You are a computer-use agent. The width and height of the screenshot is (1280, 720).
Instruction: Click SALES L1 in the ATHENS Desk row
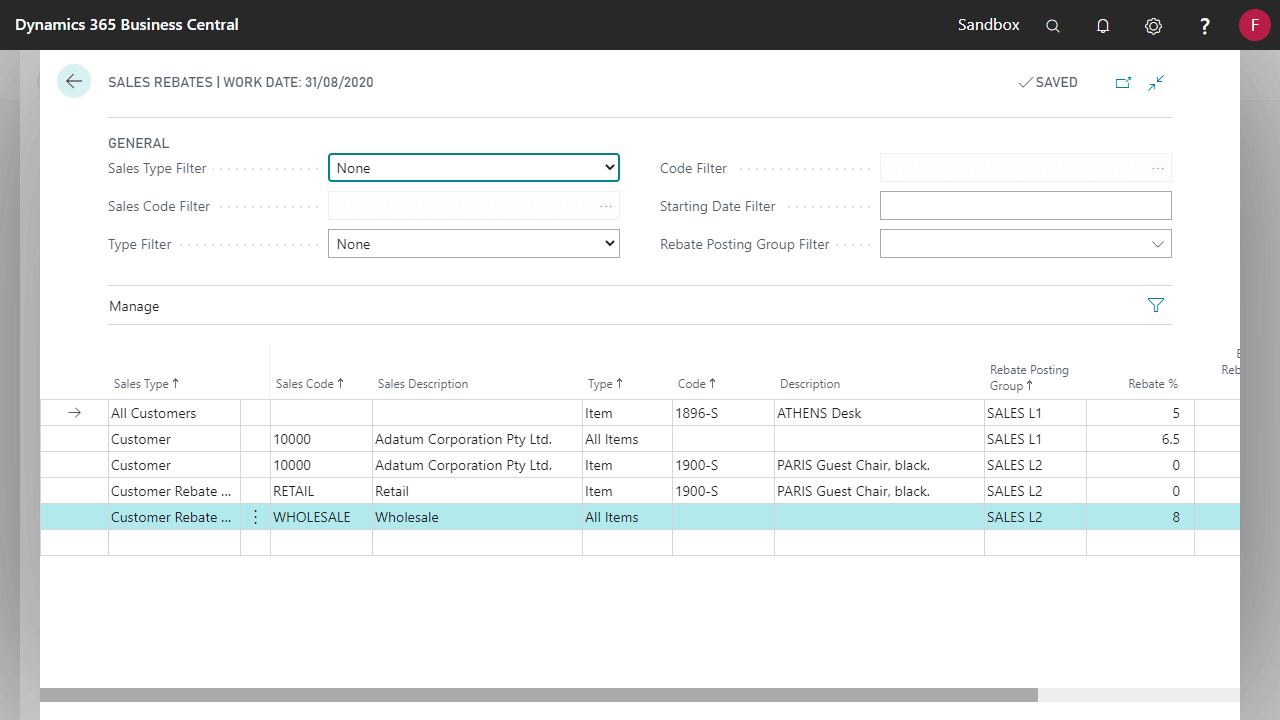pyautogui.click(x=1035, y=413)
